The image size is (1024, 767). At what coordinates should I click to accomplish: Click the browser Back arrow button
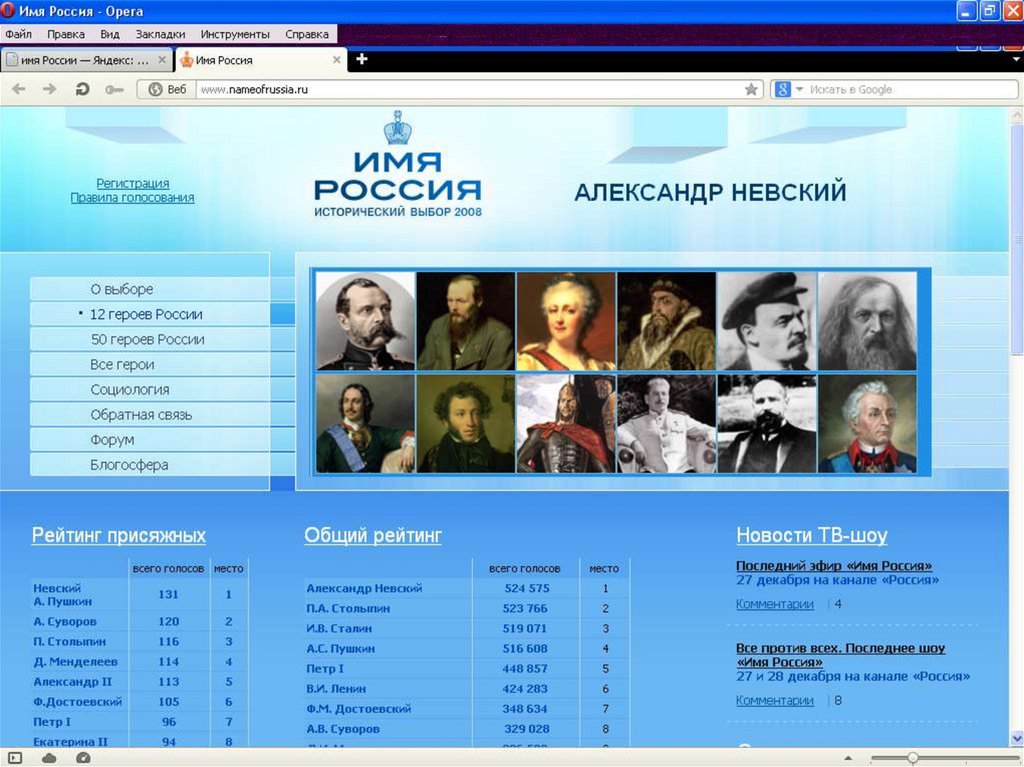(18, 89)
